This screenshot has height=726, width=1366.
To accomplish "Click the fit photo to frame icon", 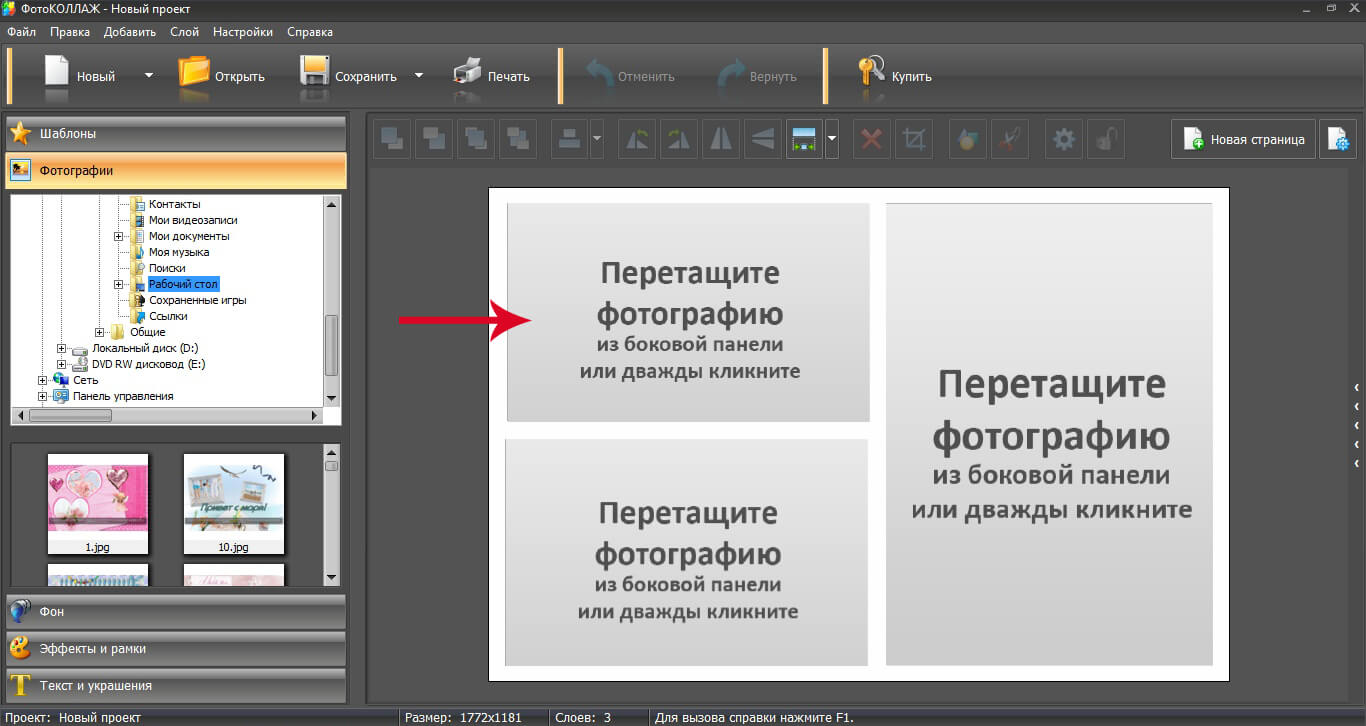I will [x=804, y=139].
